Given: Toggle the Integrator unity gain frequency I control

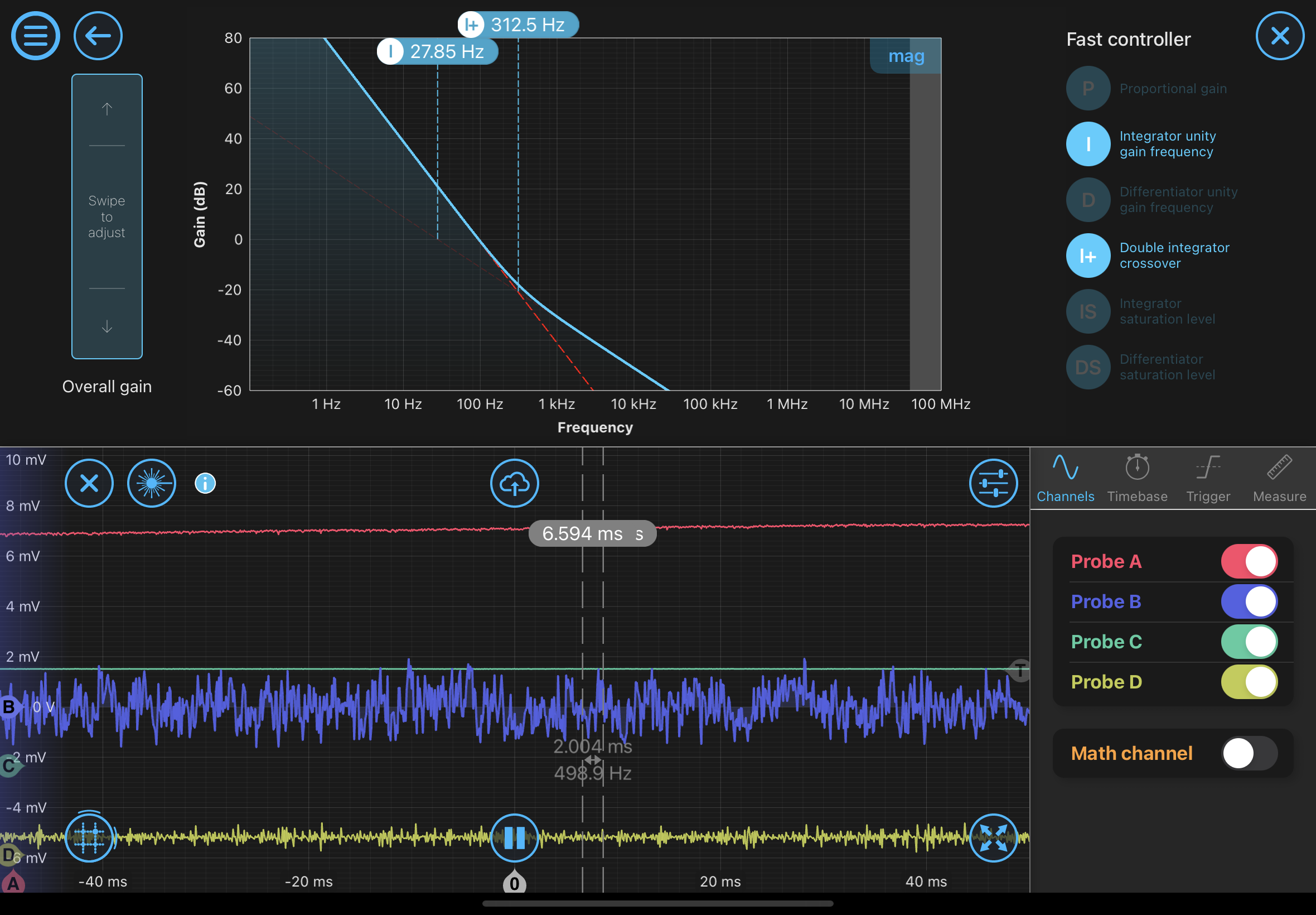Looking at the screenshot, I should coord(1088,144).
